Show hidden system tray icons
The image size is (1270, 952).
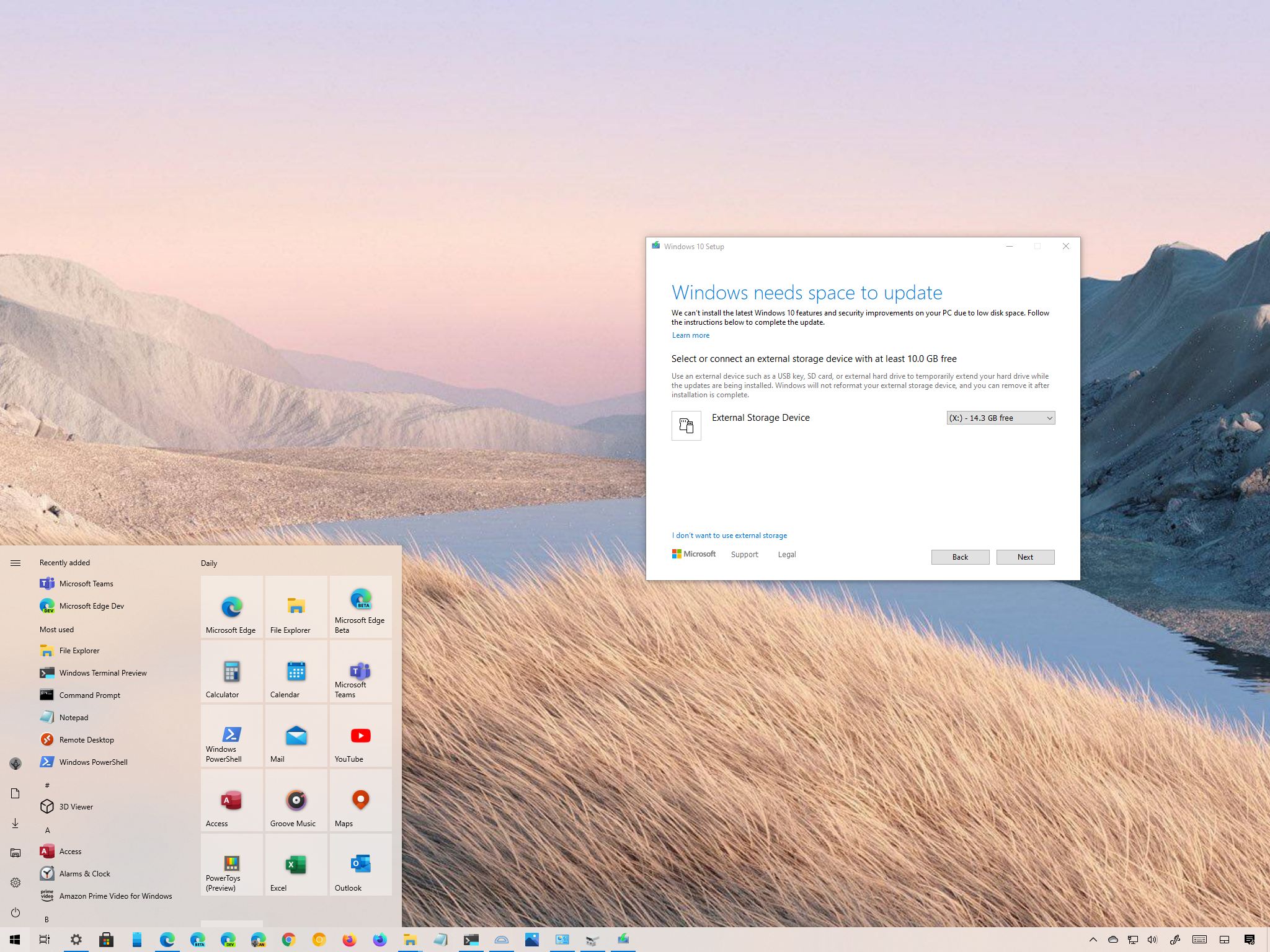tap(1093, 940)
